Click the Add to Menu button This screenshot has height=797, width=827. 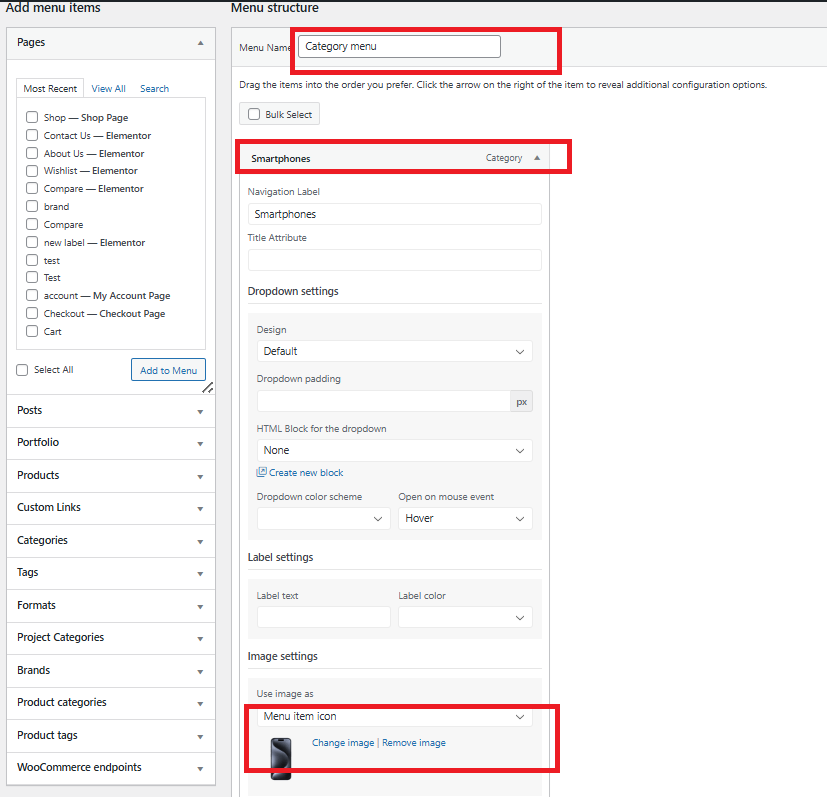pyautogui.click(x=168, y=370)
